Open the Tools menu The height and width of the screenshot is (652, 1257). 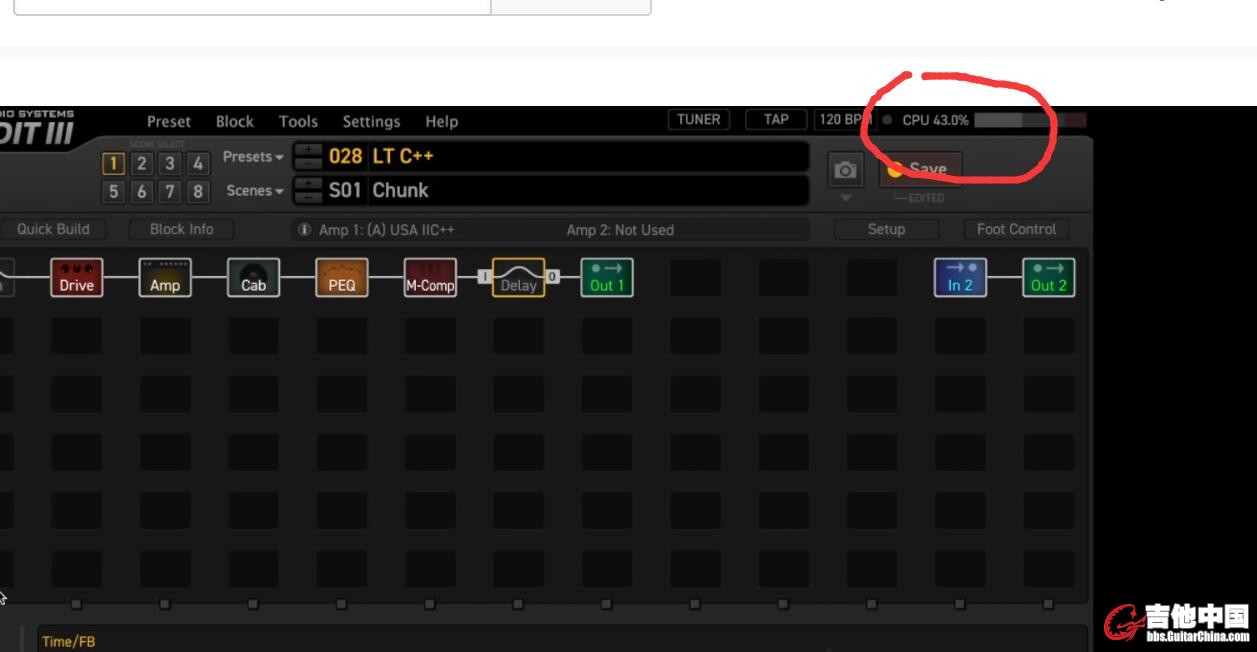(x=298, y=122)
